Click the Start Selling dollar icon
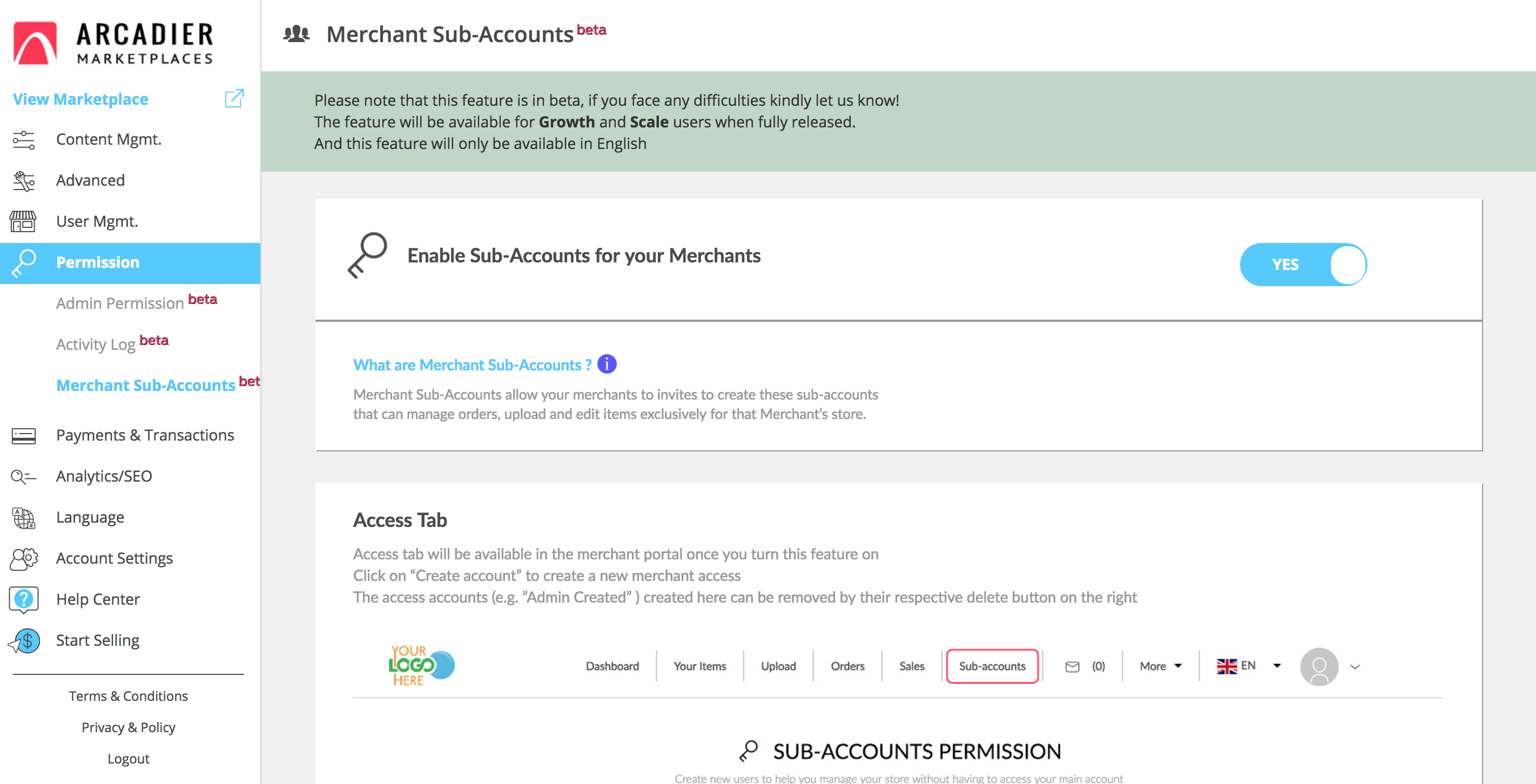Screen dimensions: 1536x784 coord(24,641)
